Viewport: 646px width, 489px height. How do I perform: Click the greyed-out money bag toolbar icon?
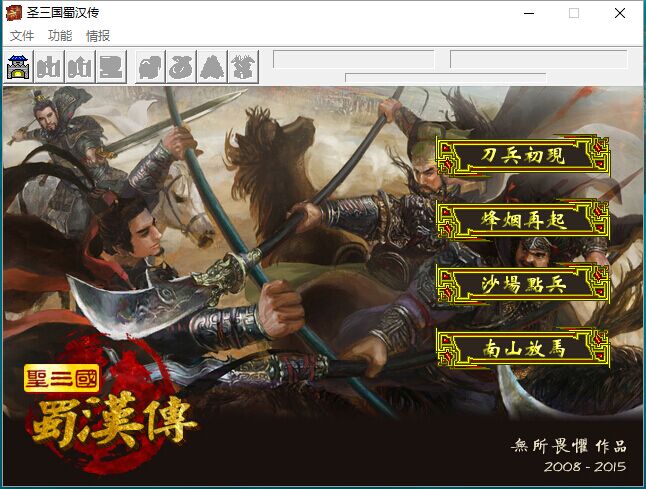point(179,67)
